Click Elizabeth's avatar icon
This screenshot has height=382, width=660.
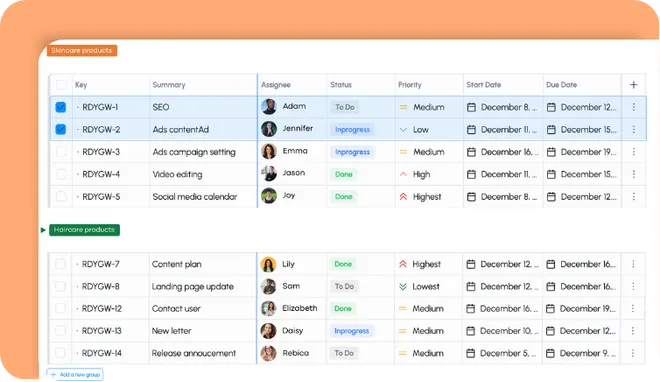point(268,308)
